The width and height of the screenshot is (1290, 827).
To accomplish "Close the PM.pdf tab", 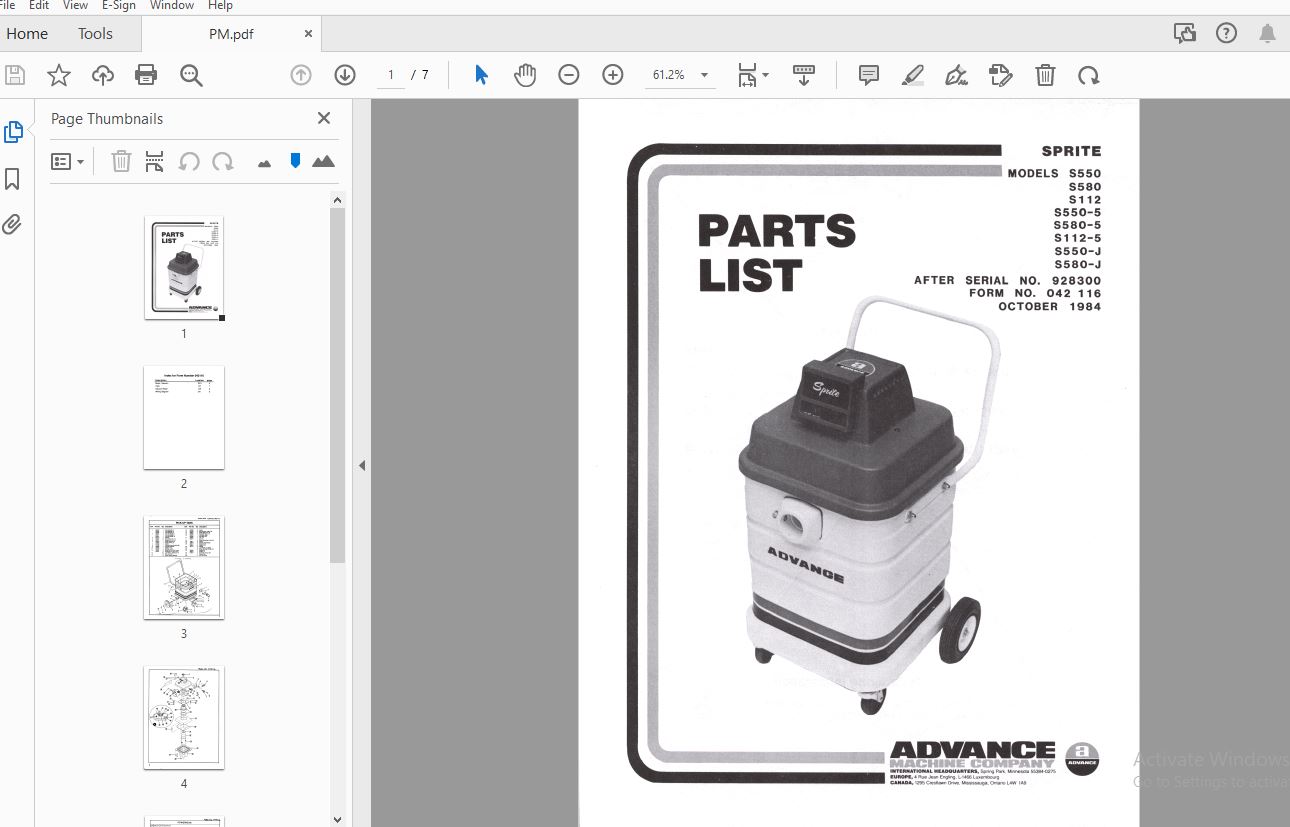I will click(309, 33).
